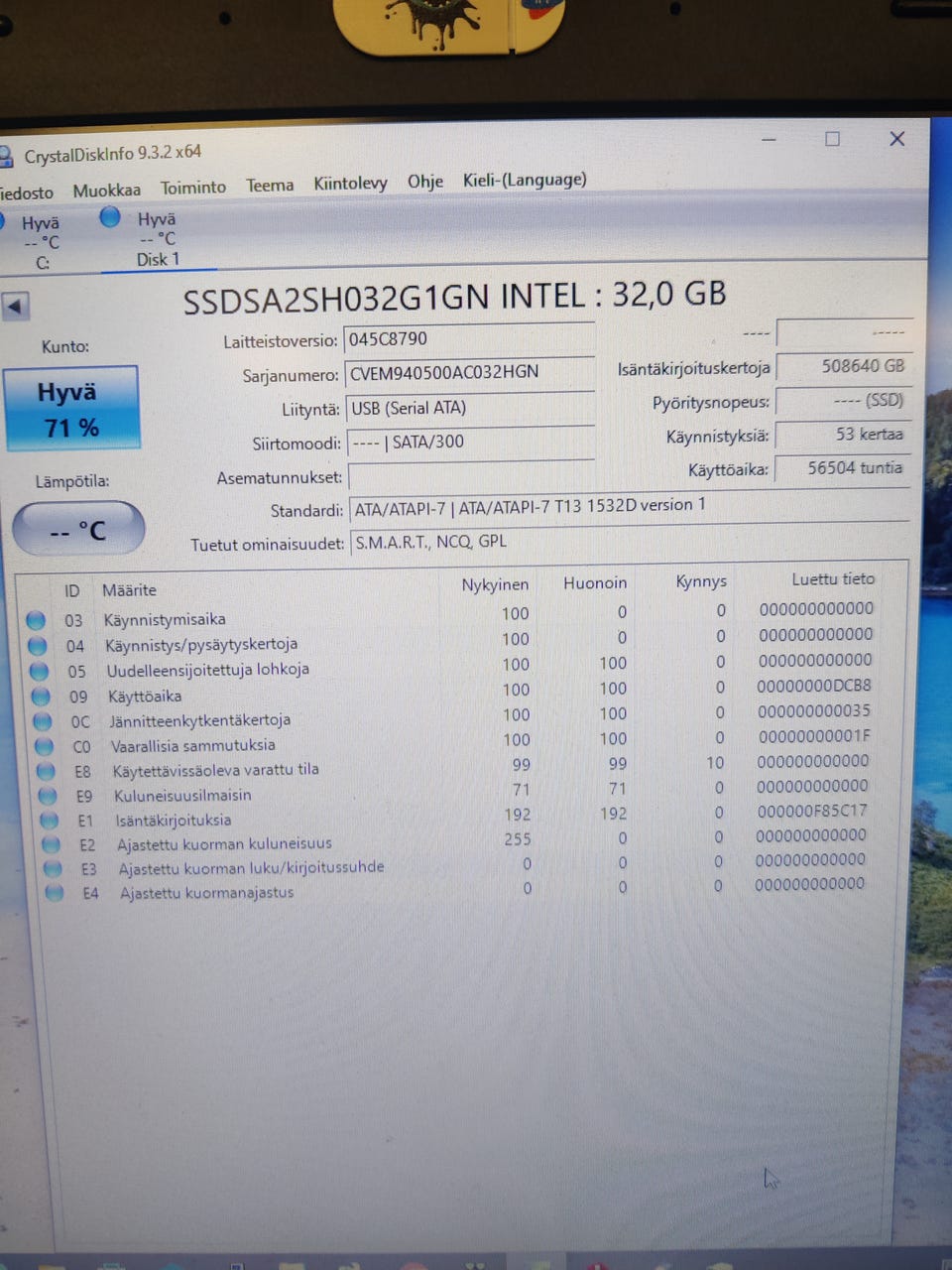952x1270 pixels.
Task: Click status icon for Ajastettu kuormanajastus row
Action: pyautogui.click(x=55, y=893)
